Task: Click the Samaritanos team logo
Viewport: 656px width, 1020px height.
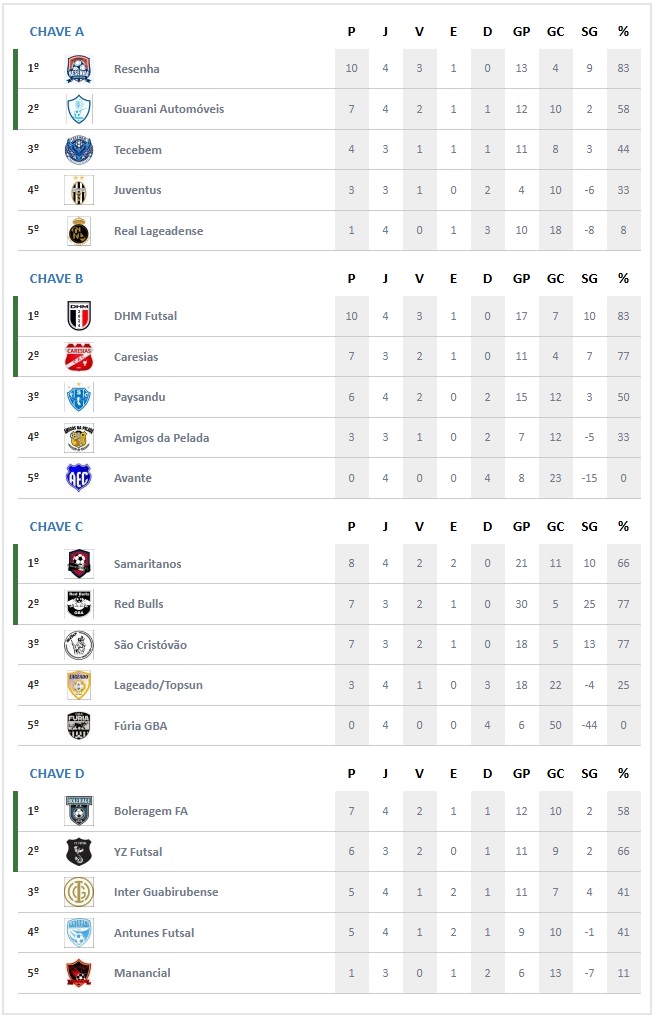Action: pos(79,564)
